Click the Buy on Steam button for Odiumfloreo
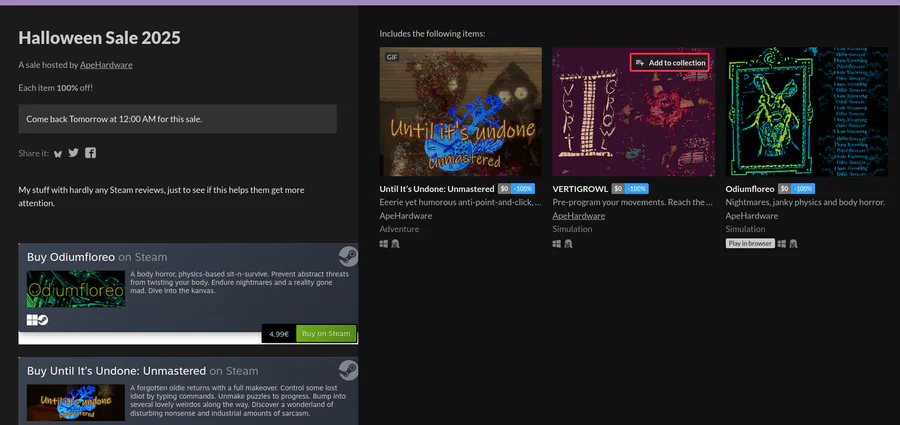 coord(326,334)
